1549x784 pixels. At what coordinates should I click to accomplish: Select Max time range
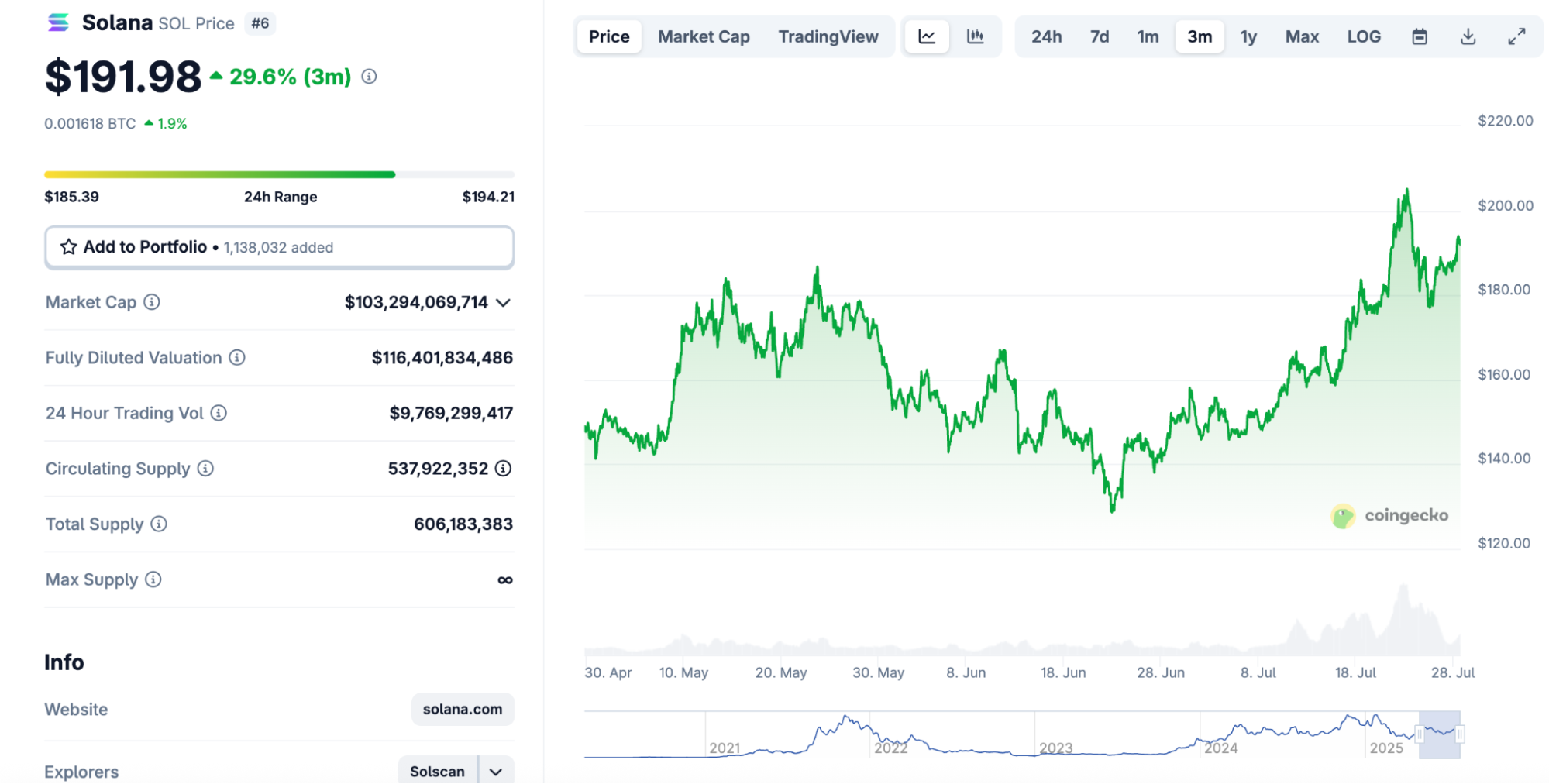(x=1302, y=36)
